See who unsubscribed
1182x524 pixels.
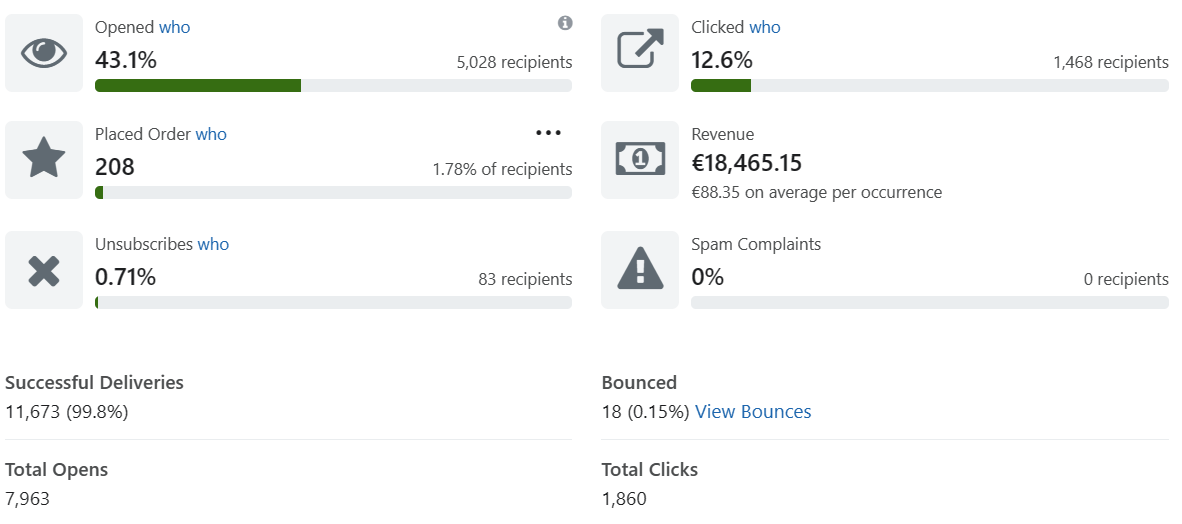(213, 244)
